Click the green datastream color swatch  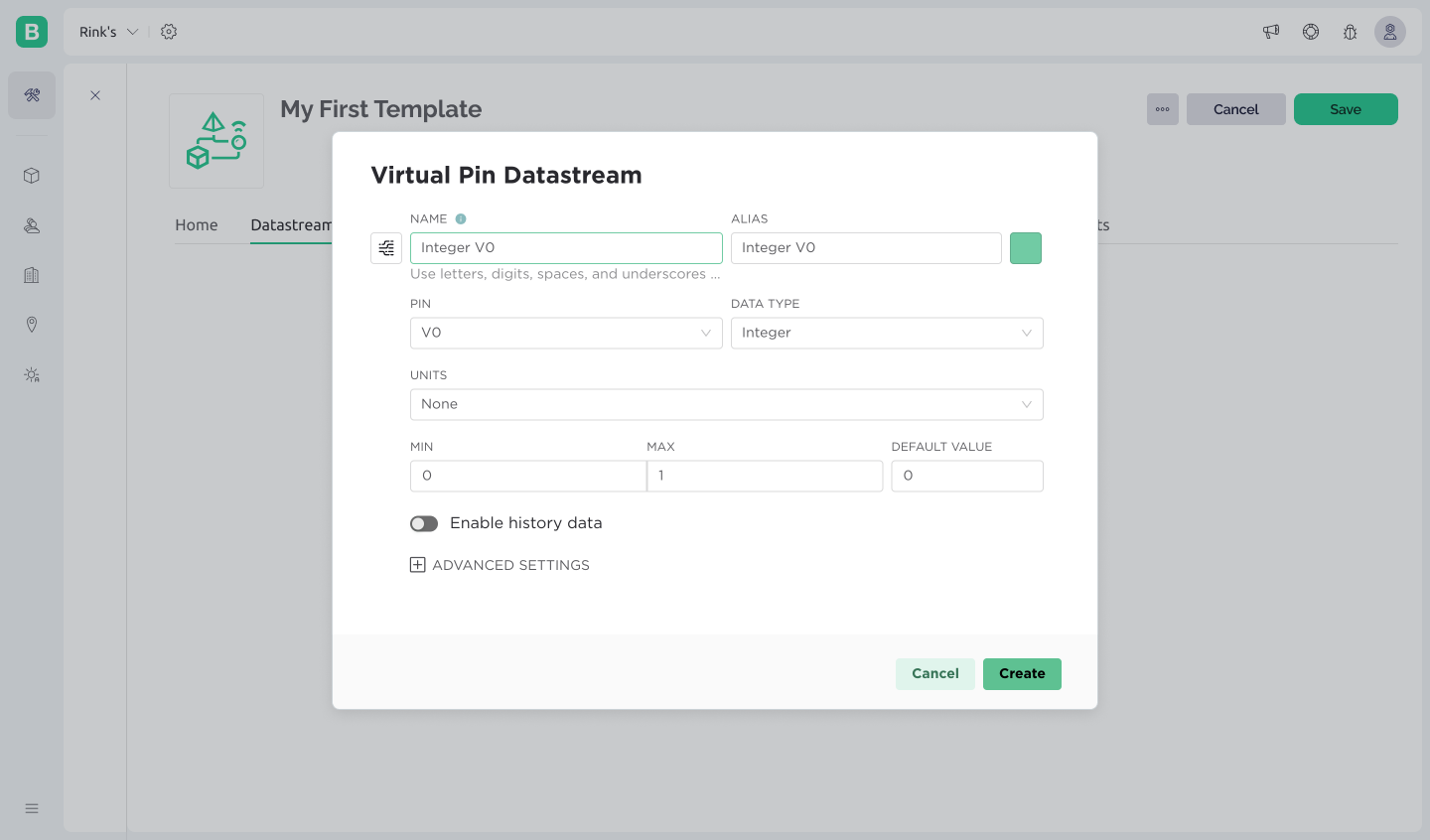[1025, 248]
